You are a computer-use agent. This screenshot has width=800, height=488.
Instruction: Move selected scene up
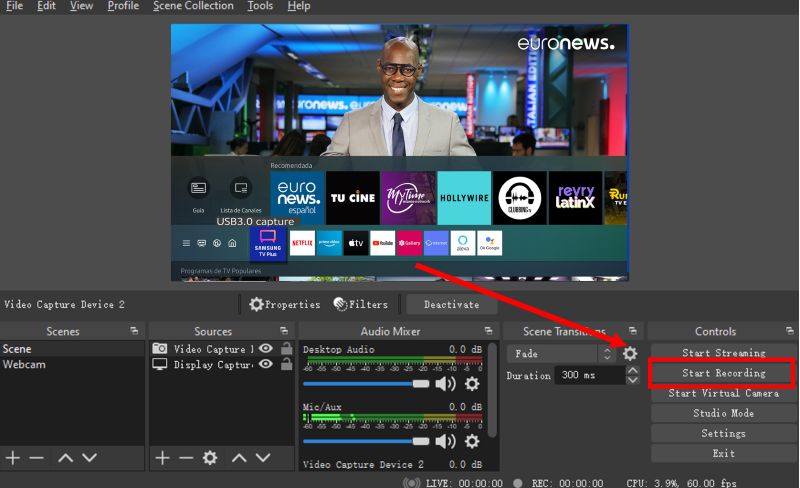65,458
